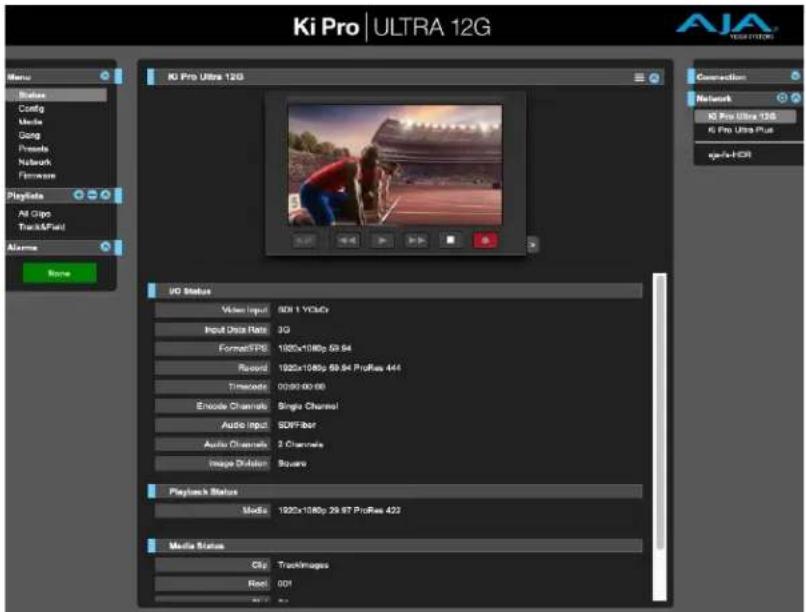Select Ki Pro Ultra 12G in Network list

[745, 116]
